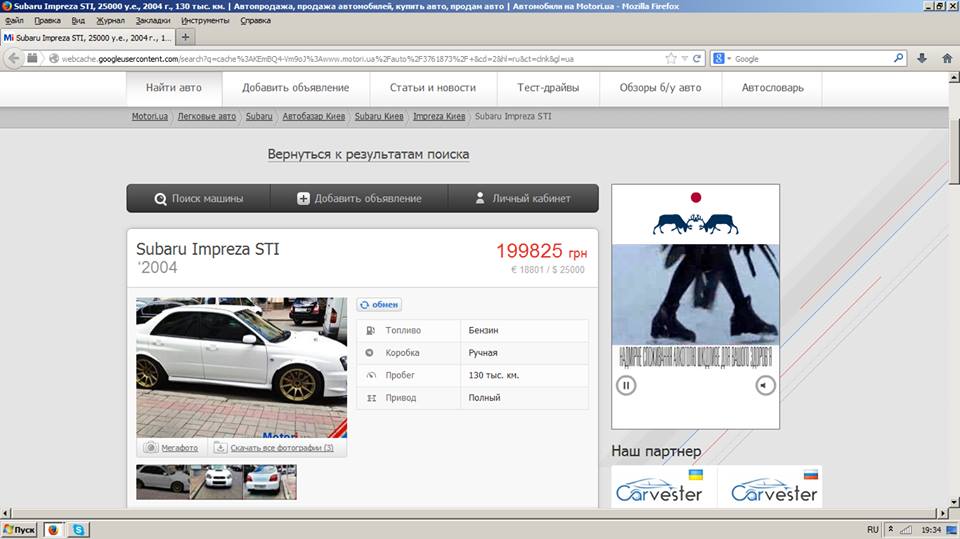Go to Добавить объявление in top navigation

point(296,88)
